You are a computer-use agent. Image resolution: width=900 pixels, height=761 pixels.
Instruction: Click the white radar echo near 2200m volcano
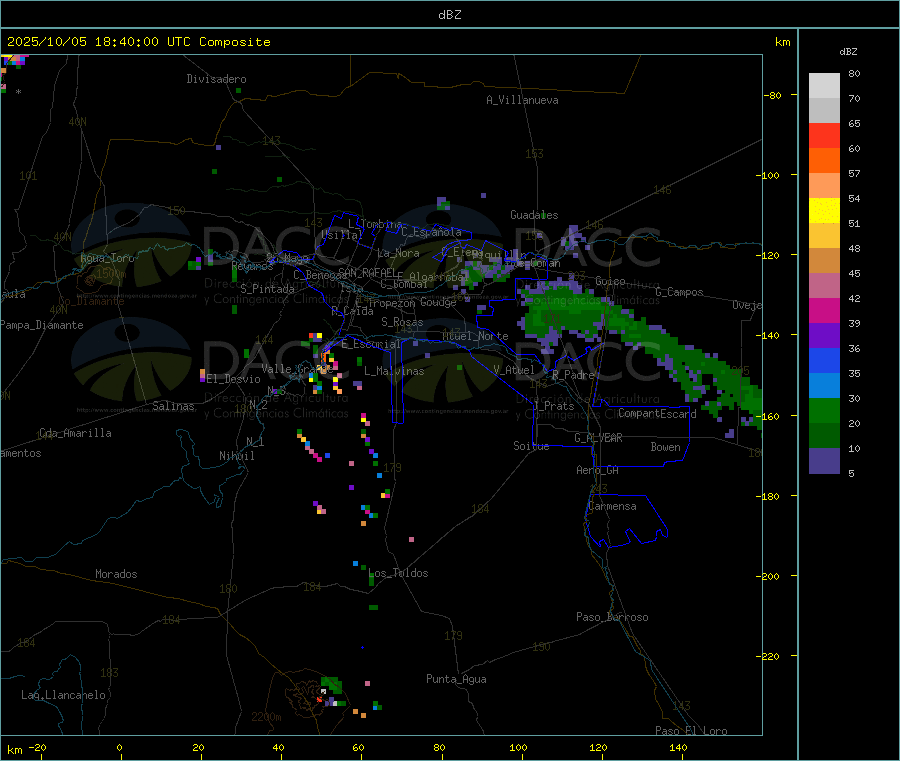(x=324, y=692)
